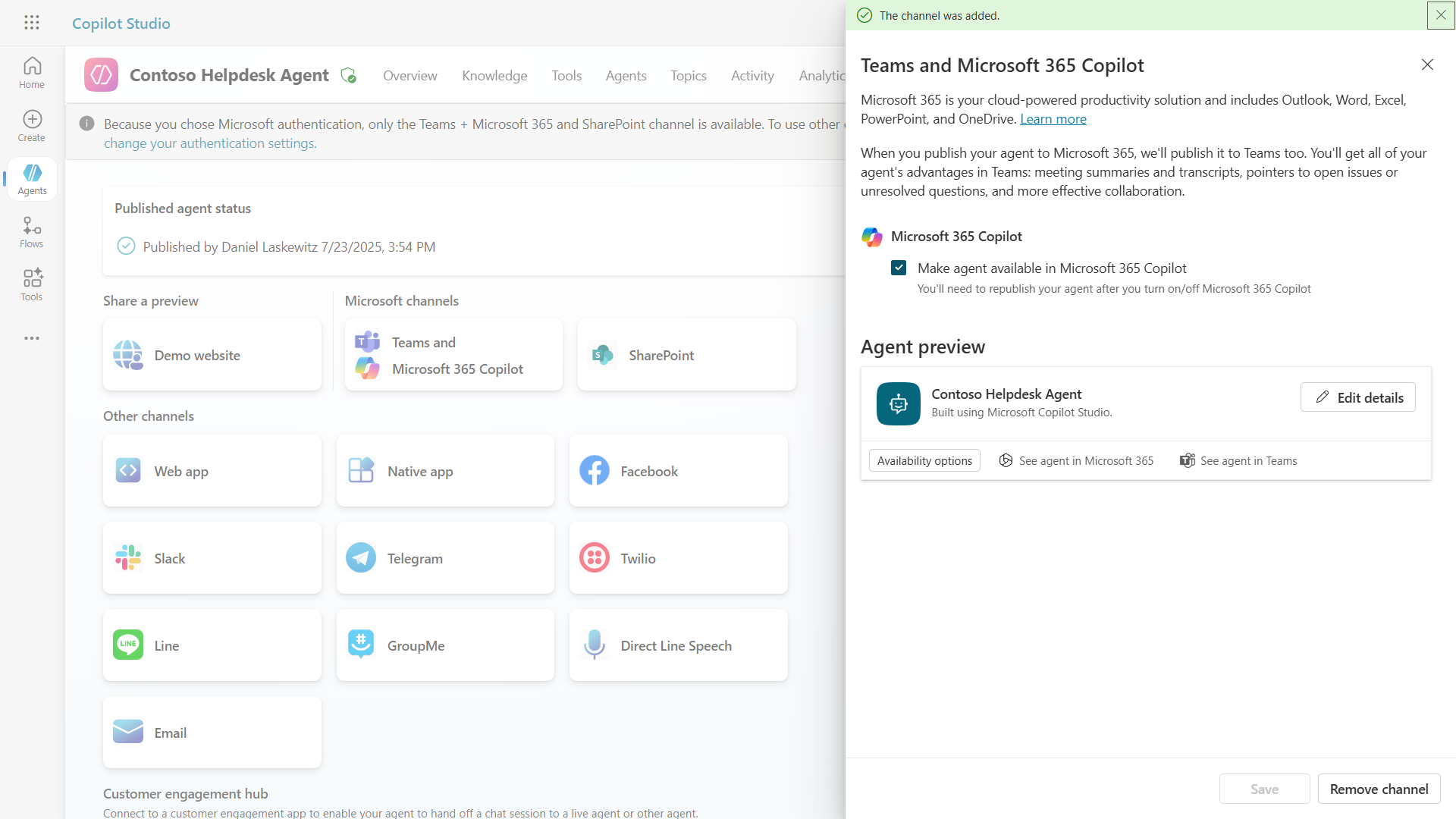The width and height of the screenshot is (1456, 819).
Task: Expand the sidebar more options ellipsis
Action: point(32,338)
